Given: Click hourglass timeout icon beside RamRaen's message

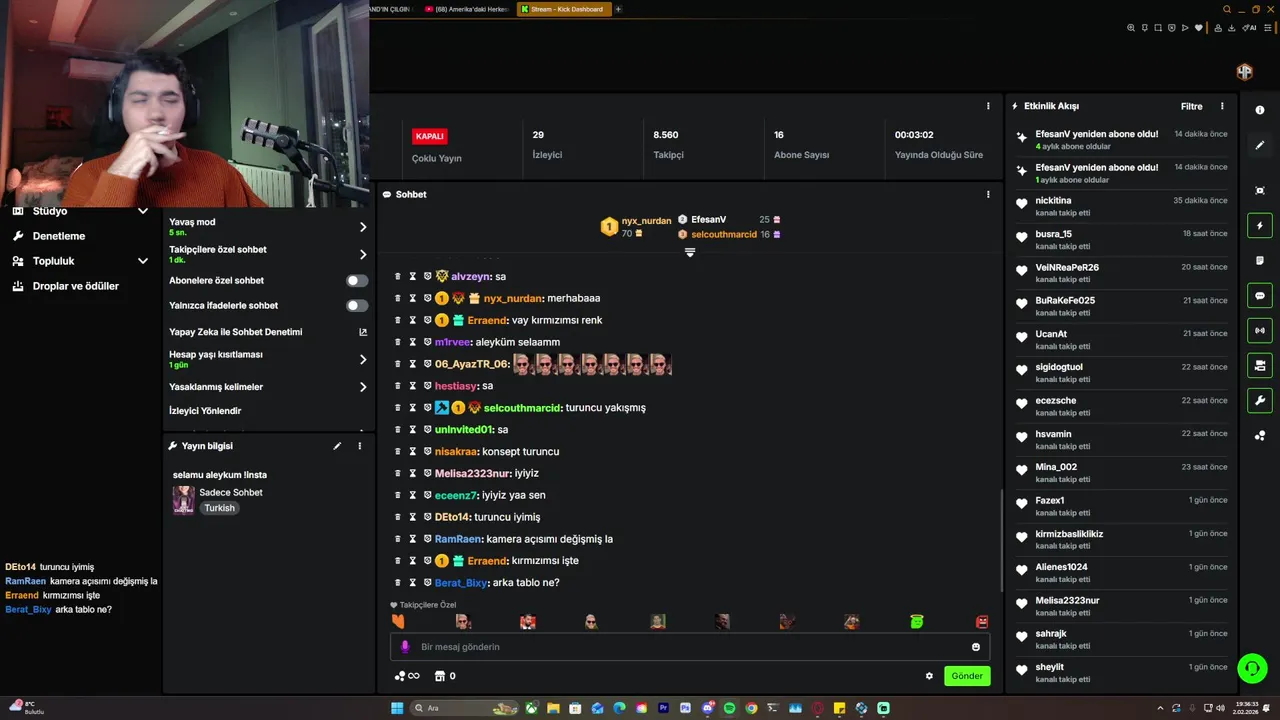Looking at the screenshot, I should [412, 539].
